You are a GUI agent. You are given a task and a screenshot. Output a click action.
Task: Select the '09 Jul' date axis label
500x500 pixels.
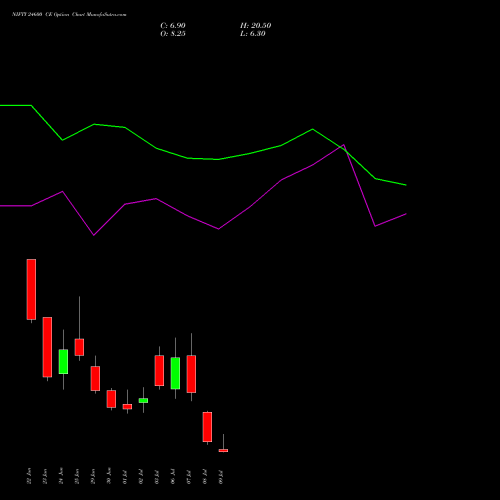click(221, 477)
